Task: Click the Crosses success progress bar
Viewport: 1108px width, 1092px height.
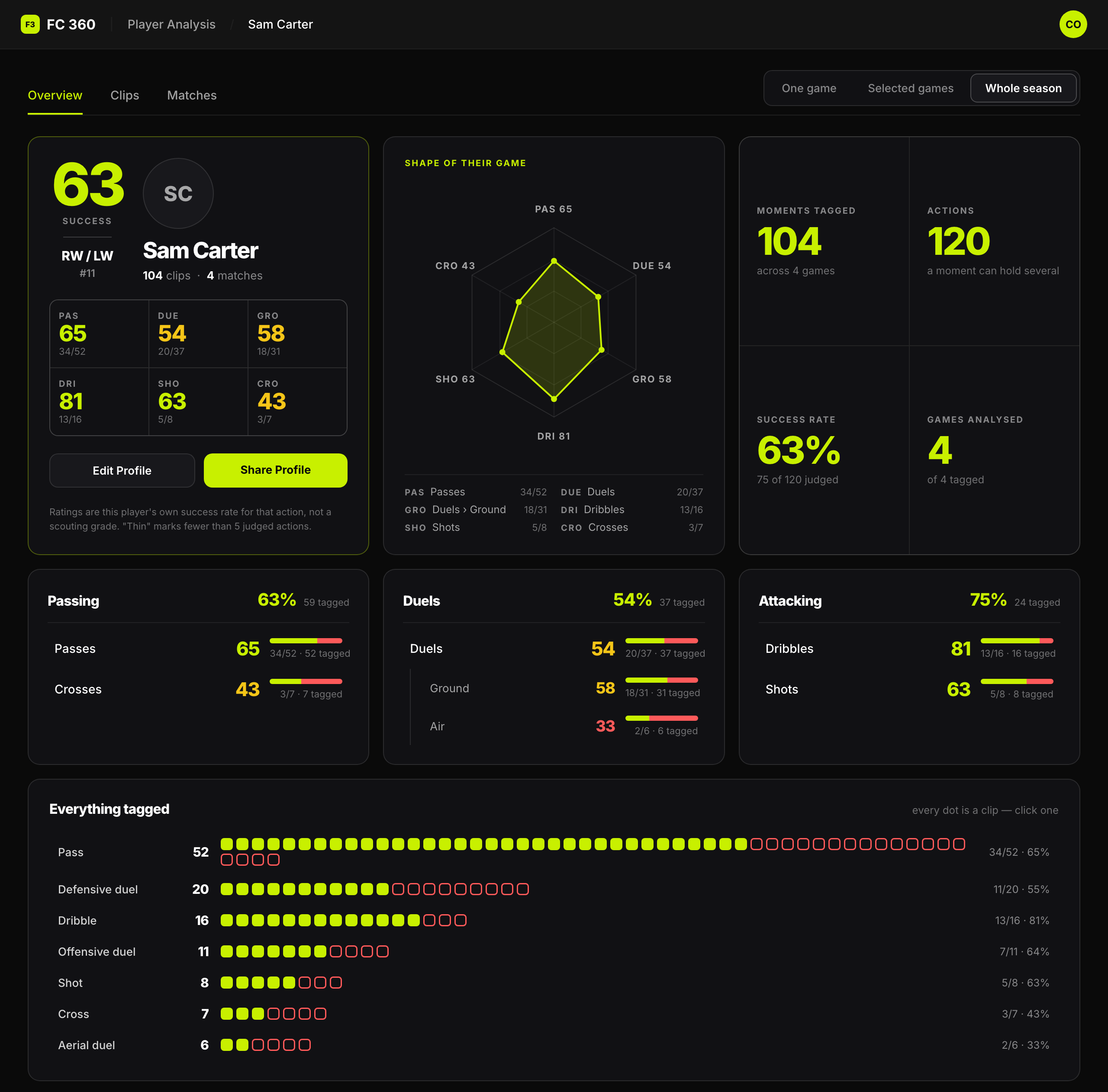Action: tap(306, 681)
